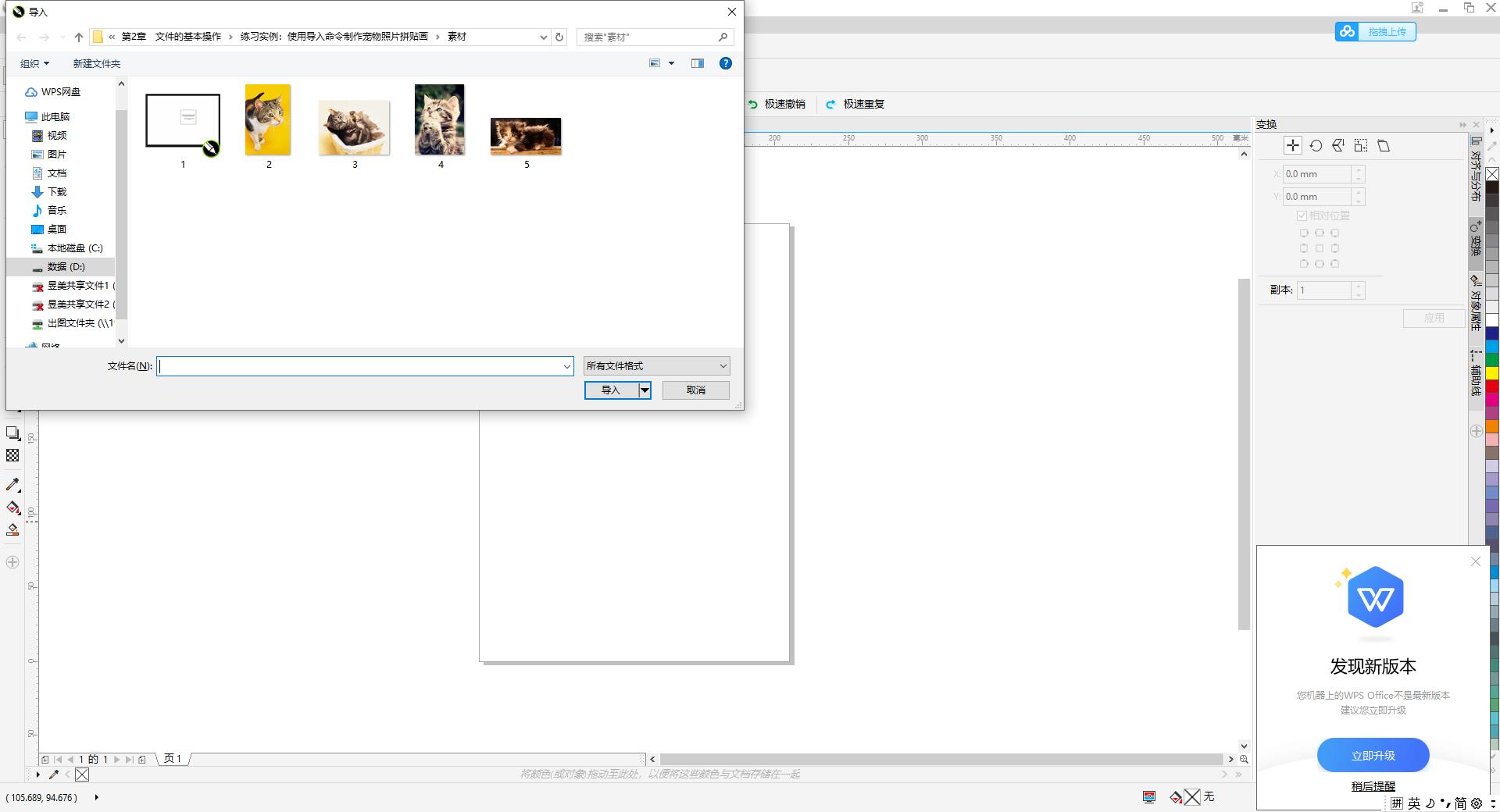Toggle the 拼 pinyin input mode indicator

tap(1397, 803)
